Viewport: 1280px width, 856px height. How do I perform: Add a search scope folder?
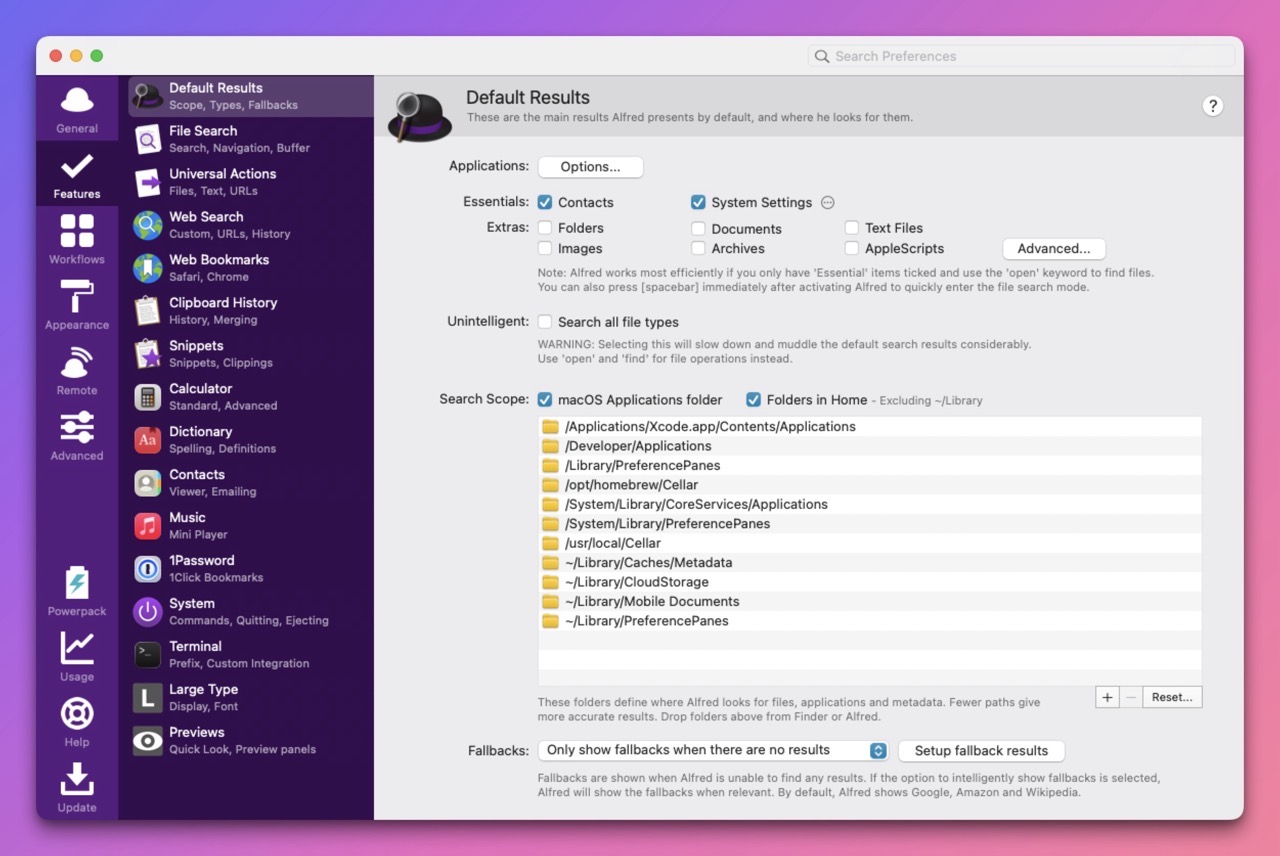1107,697
